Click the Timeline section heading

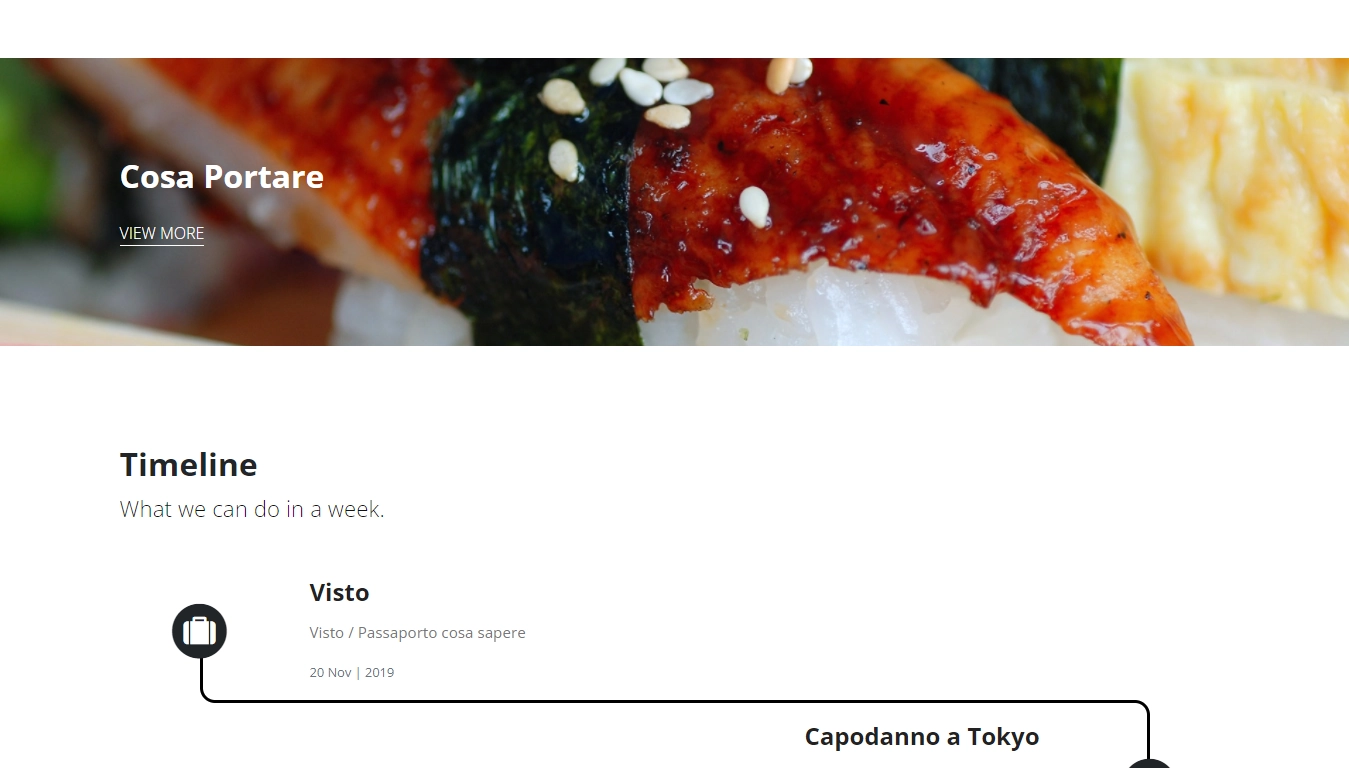click(189, 465)
